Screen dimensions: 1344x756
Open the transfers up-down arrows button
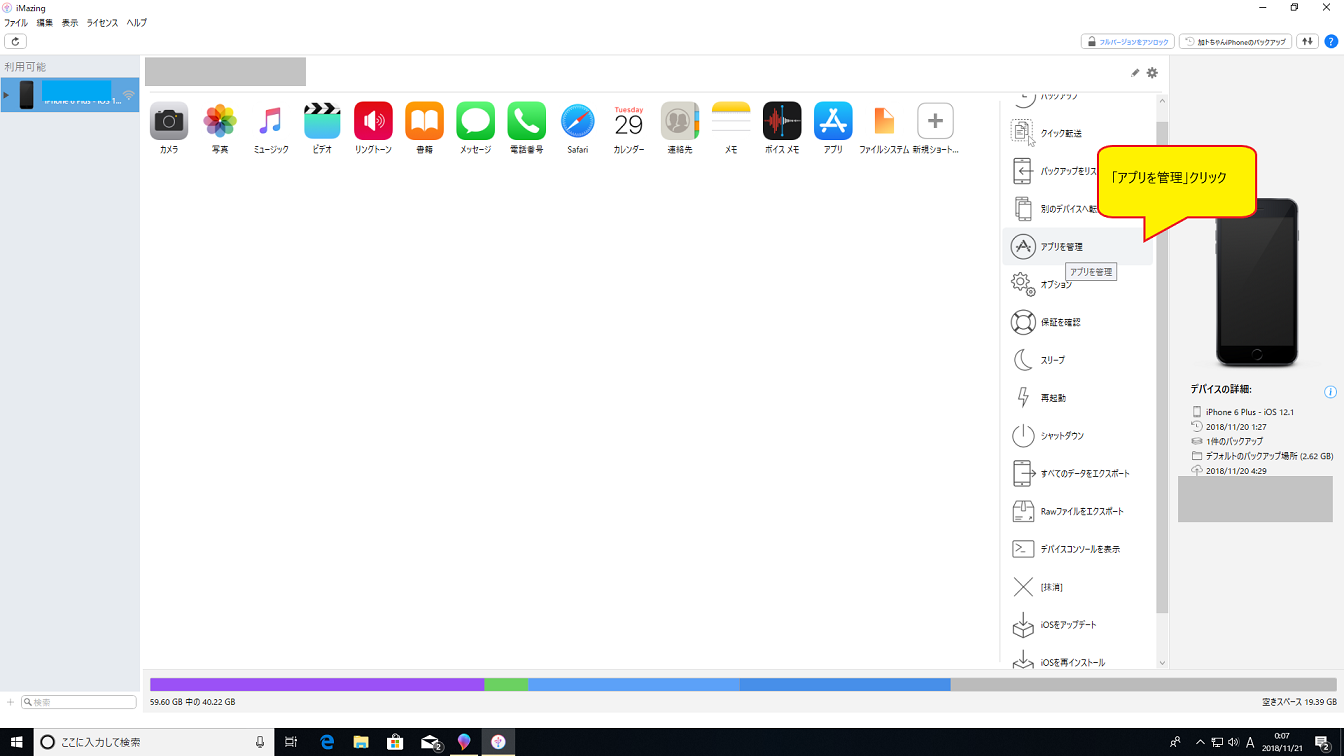[1307, 42]
